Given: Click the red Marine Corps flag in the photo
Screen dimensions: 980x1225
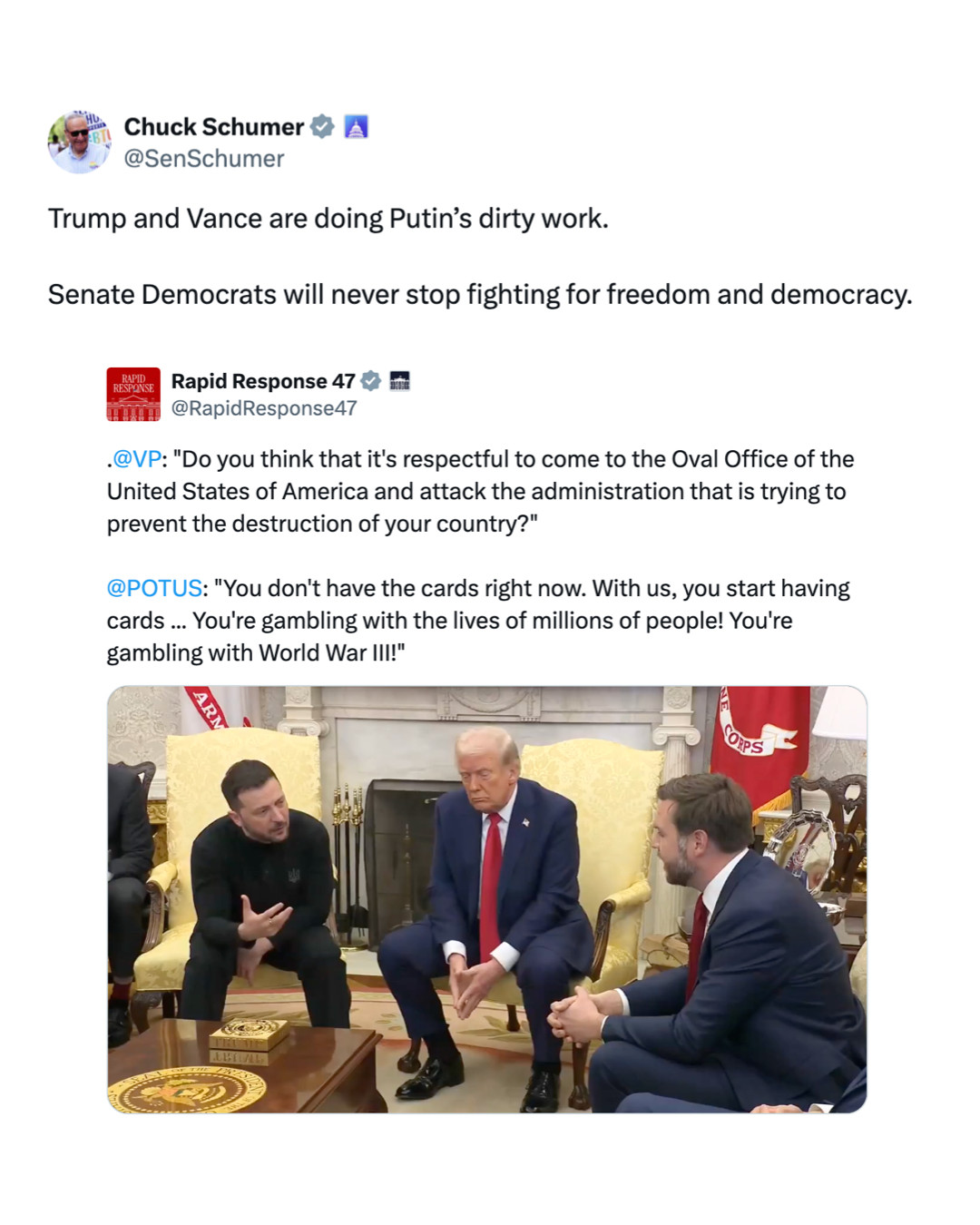Looking at the screenshot, I should tap(760, 744).
